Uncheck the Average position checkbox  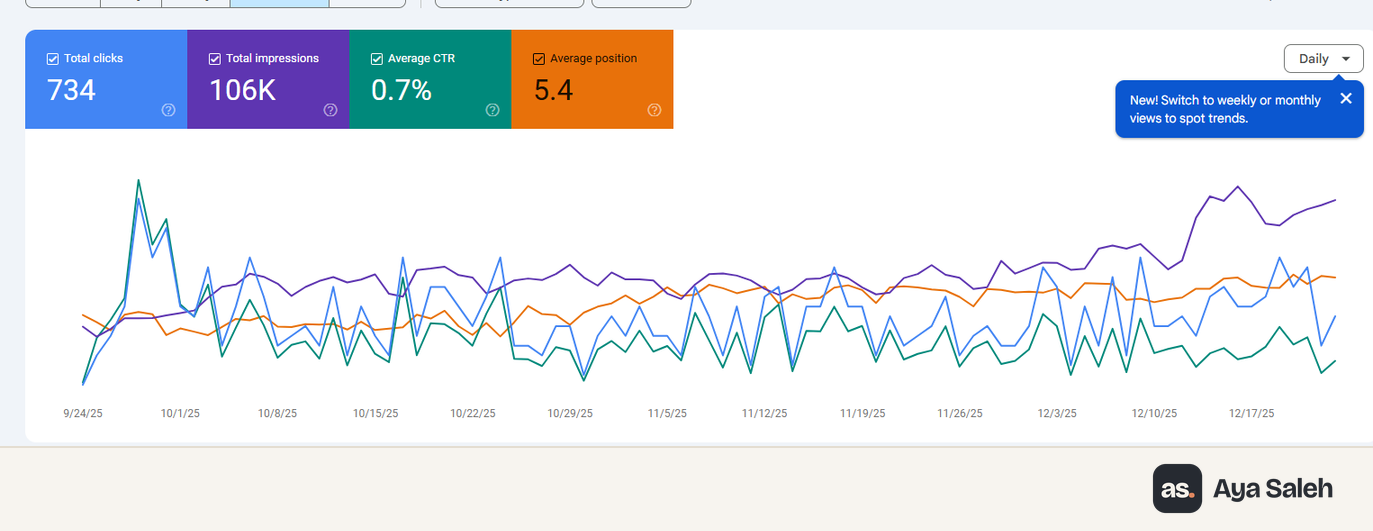[539, 59]
